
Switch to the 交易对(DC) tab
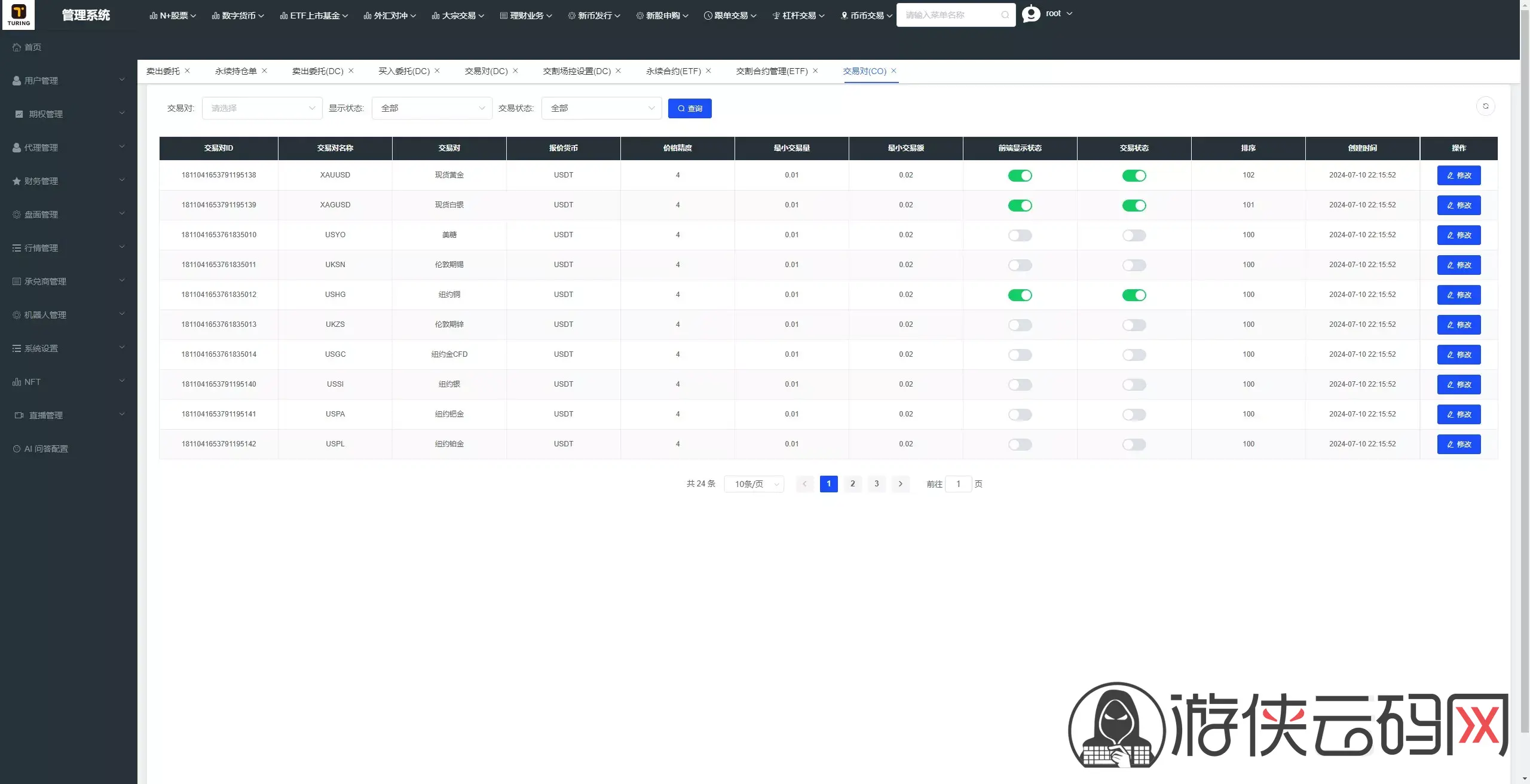coord(486,71)
